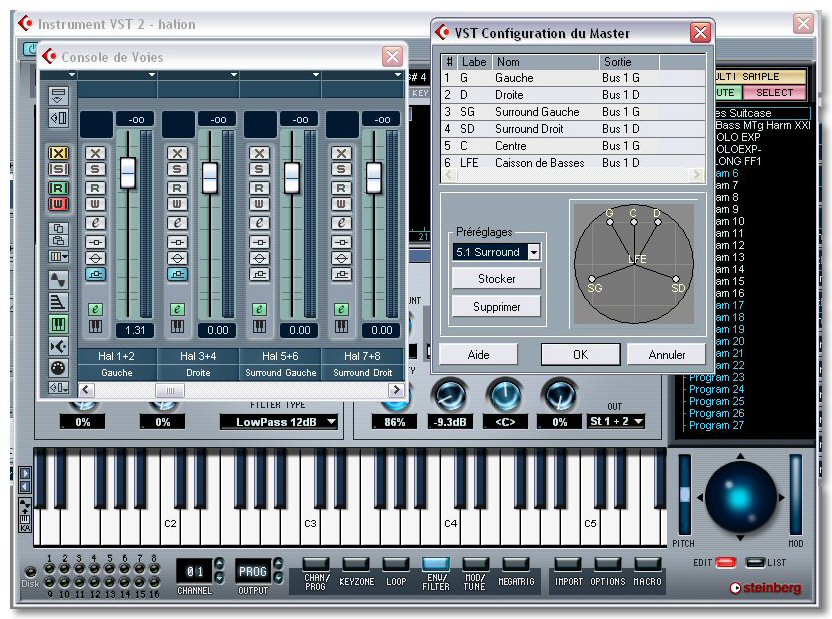Toggle global mute in mixer common panel
832x619 pixels.
coord(58,153)
